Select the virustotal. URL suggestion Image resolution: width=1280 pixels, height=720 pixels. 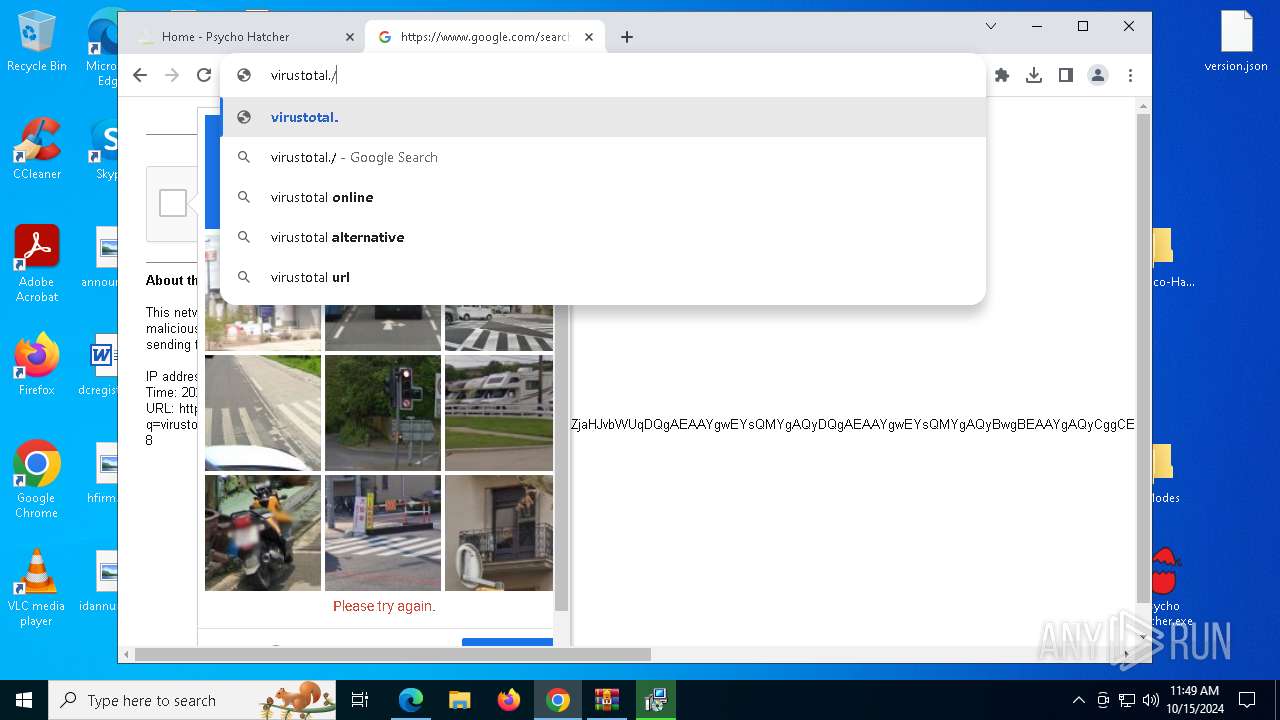click(603, 117)
